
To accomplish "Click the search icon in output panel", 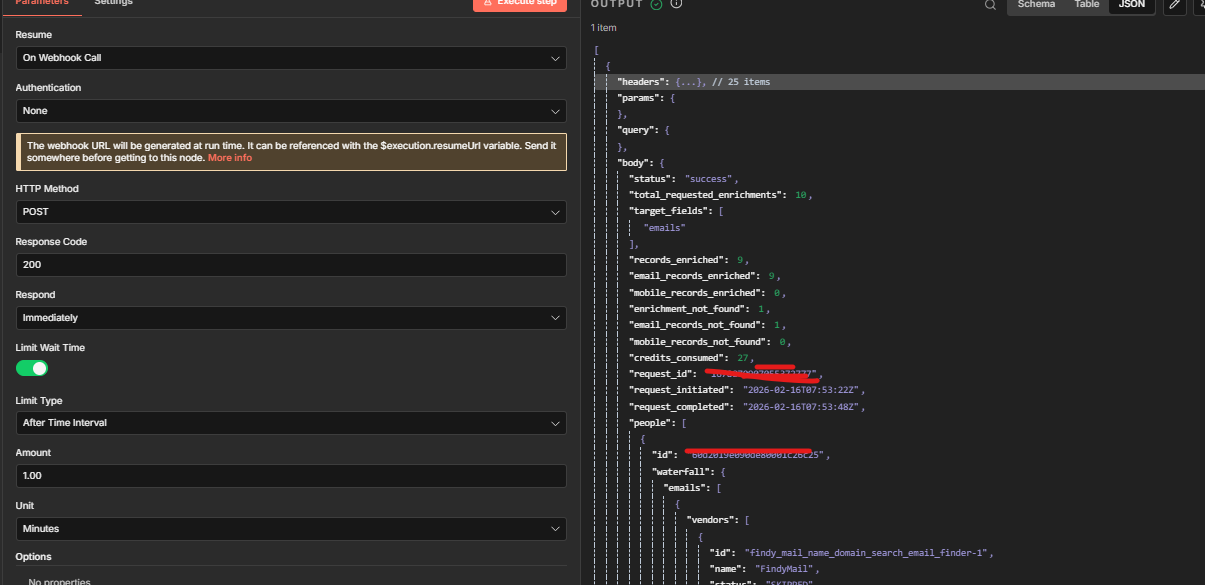I will pos(990,5).
